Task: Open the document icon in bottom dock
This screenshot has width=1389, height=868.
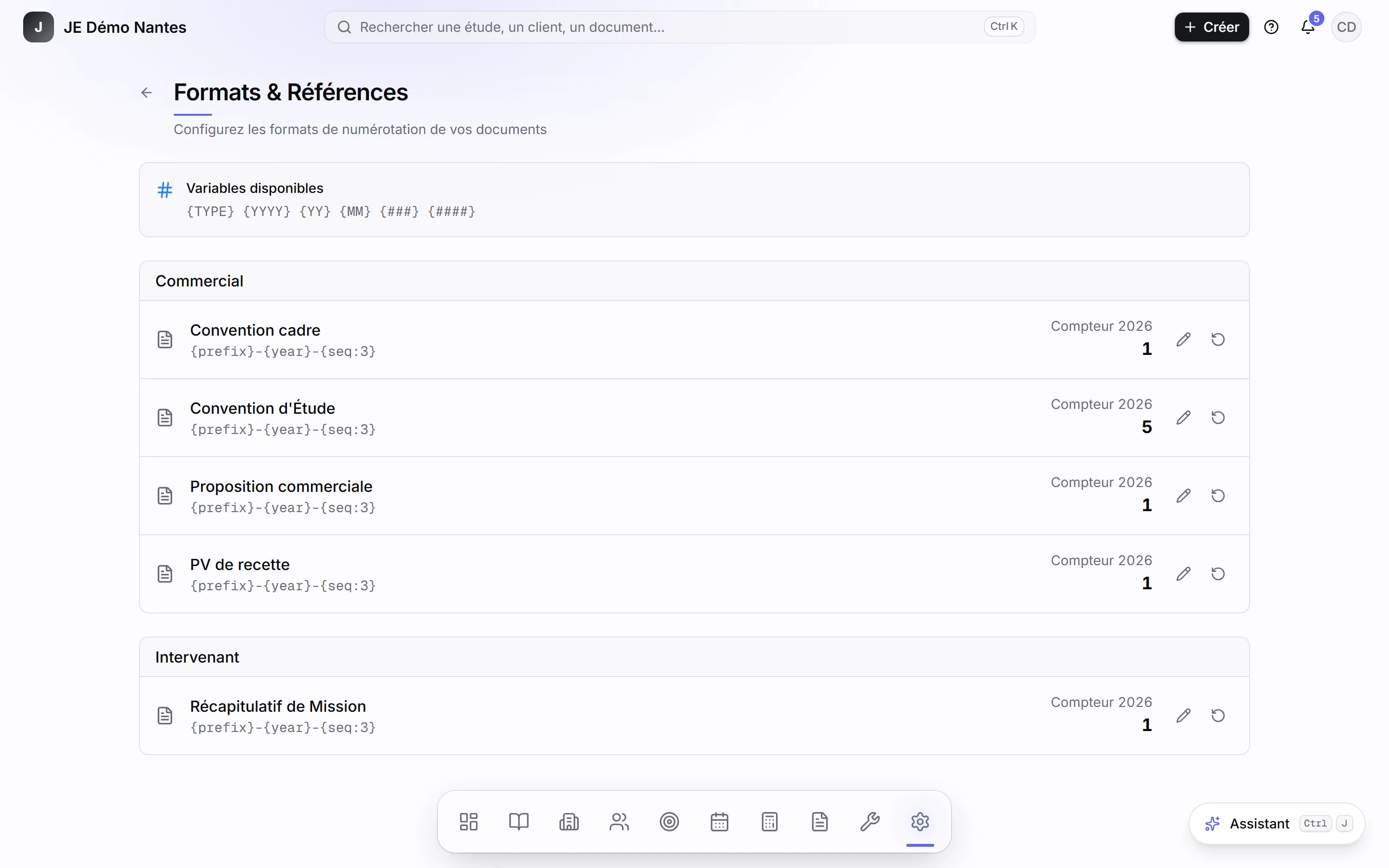Action: pos(819,822)
